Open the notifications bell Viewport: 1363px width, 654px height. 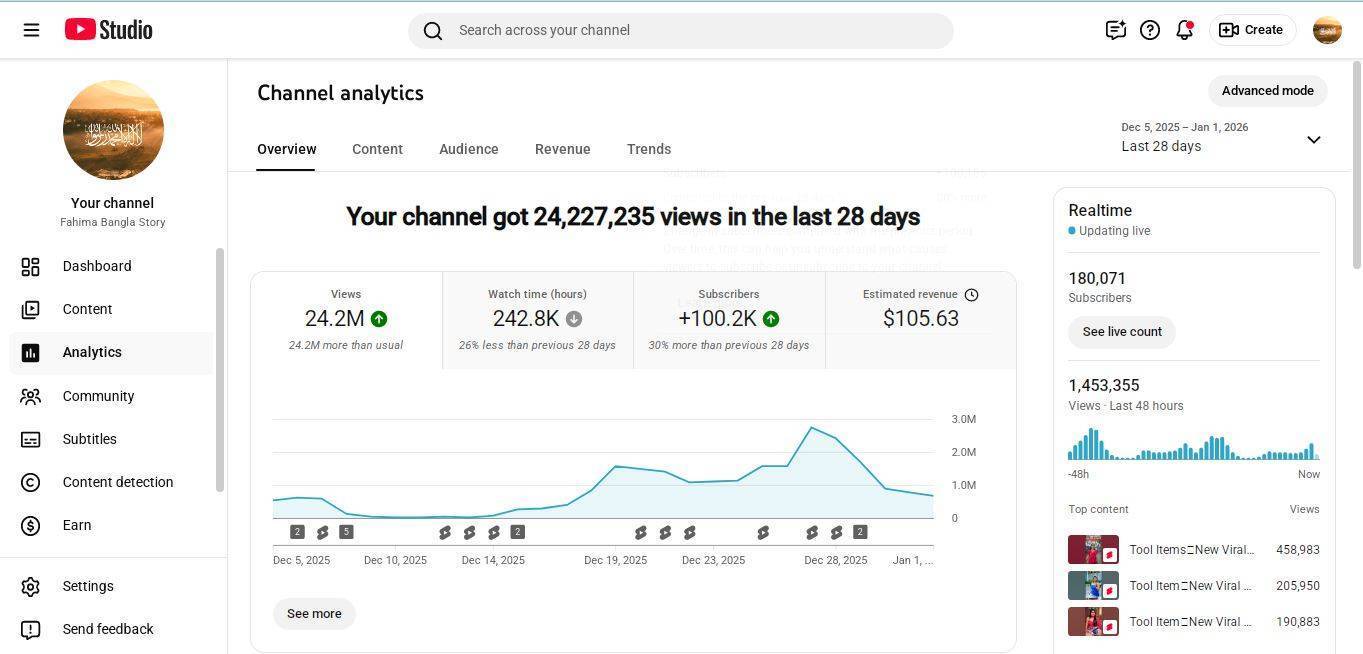pyautogui.click(x=1184, y=30)
